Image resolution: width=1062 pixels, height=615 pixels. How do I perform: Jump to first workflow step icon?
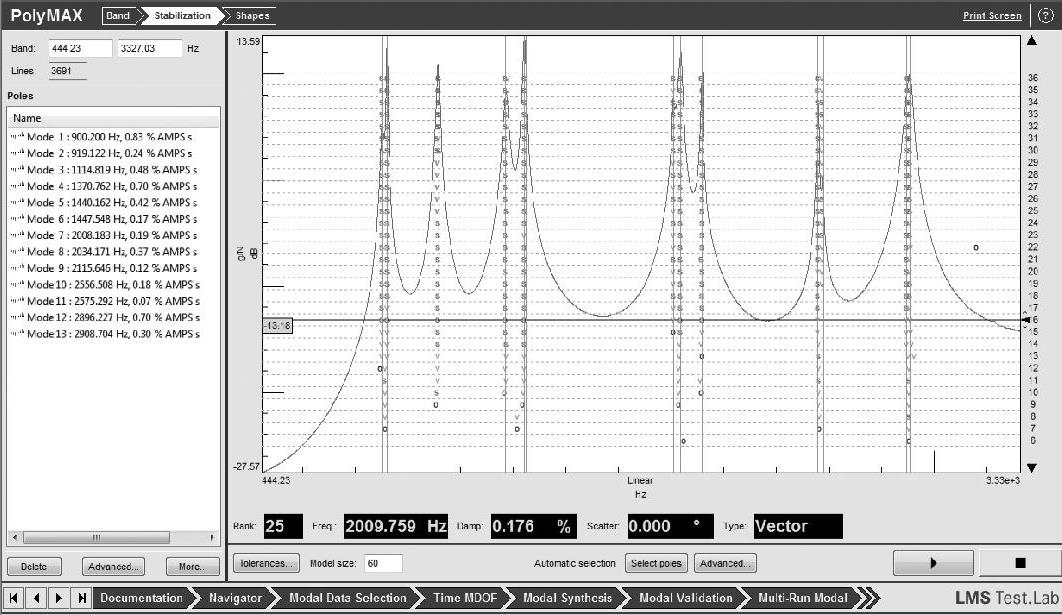pyautogui.click(x=13, y=598)
